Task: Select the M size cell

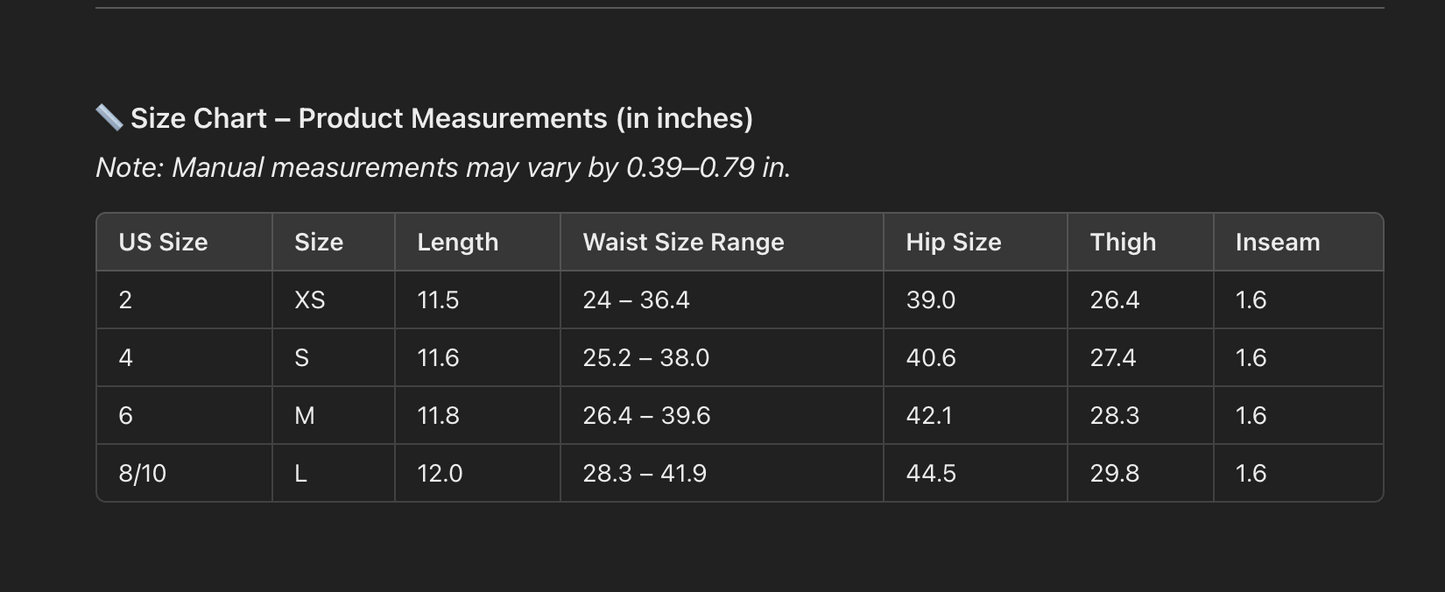Action: (x=304, y=416)
